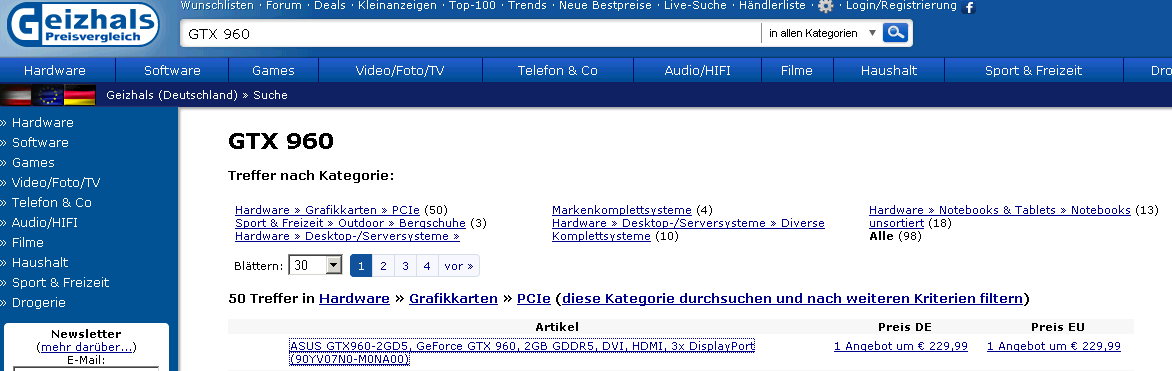Click 'diese Kategorie durchsuchen' filter link
1172x371 pixels.
click(x=792, y=298)
